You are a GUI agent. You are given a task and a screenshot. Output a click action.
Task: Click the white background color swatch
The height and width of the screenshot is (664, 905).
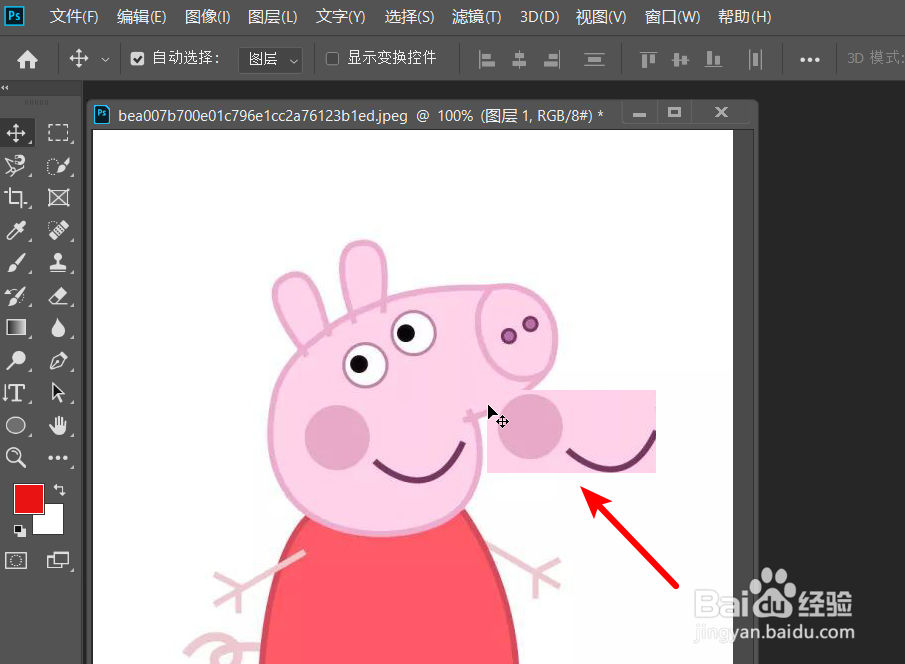coord(53,523)
